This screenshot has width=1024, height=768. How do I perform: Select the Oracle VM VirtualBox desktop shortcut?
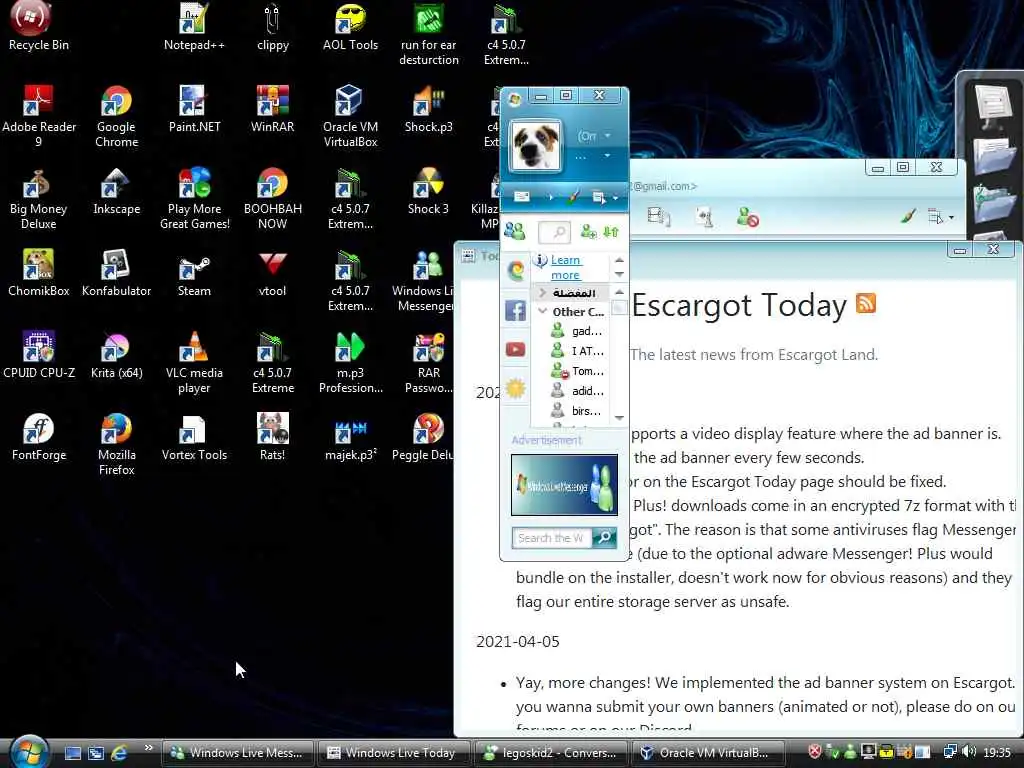point(350,116)
